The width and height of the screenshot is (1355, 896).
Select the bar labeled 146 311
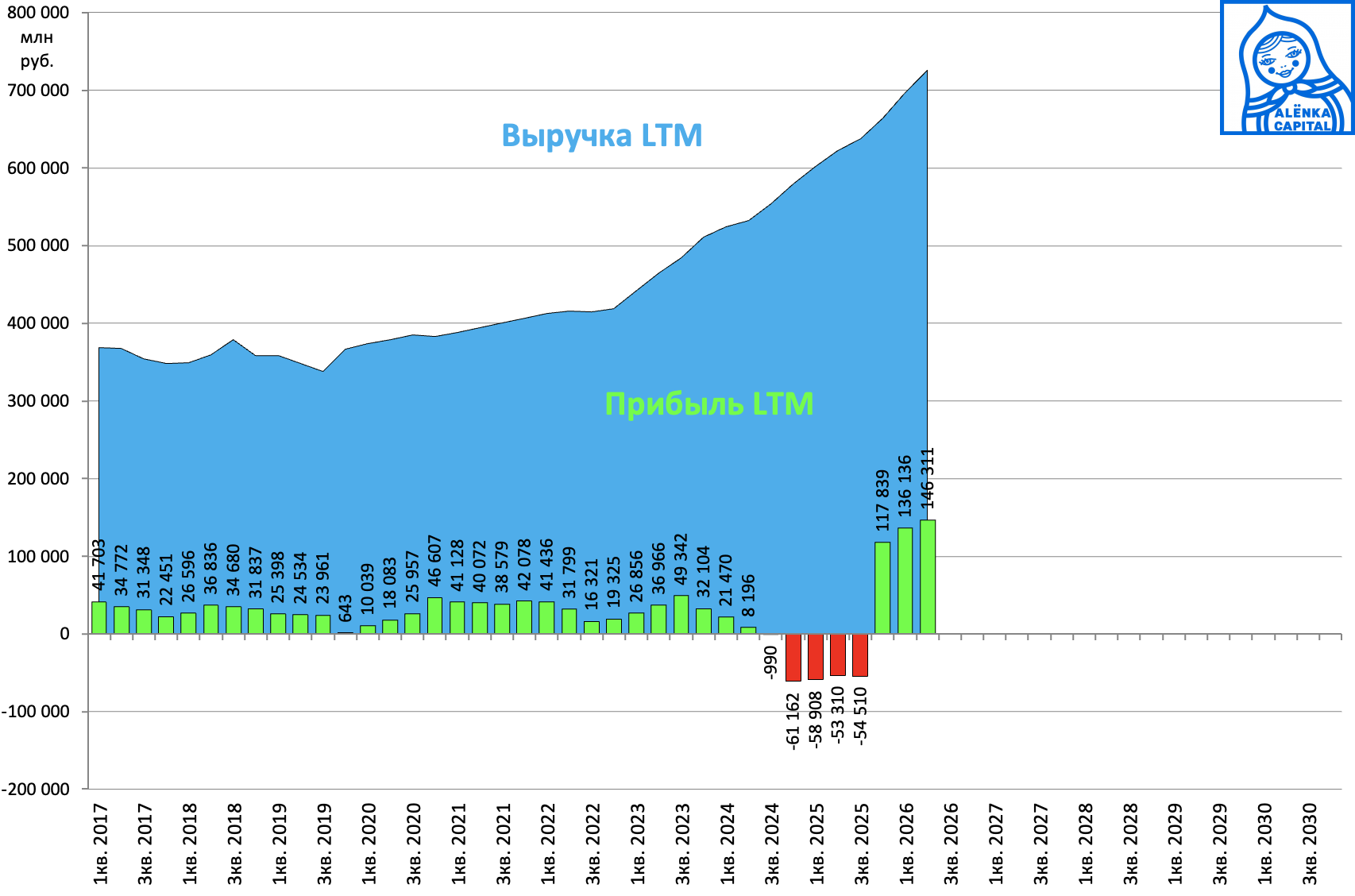pyautogui.click(x=928, y=577)
